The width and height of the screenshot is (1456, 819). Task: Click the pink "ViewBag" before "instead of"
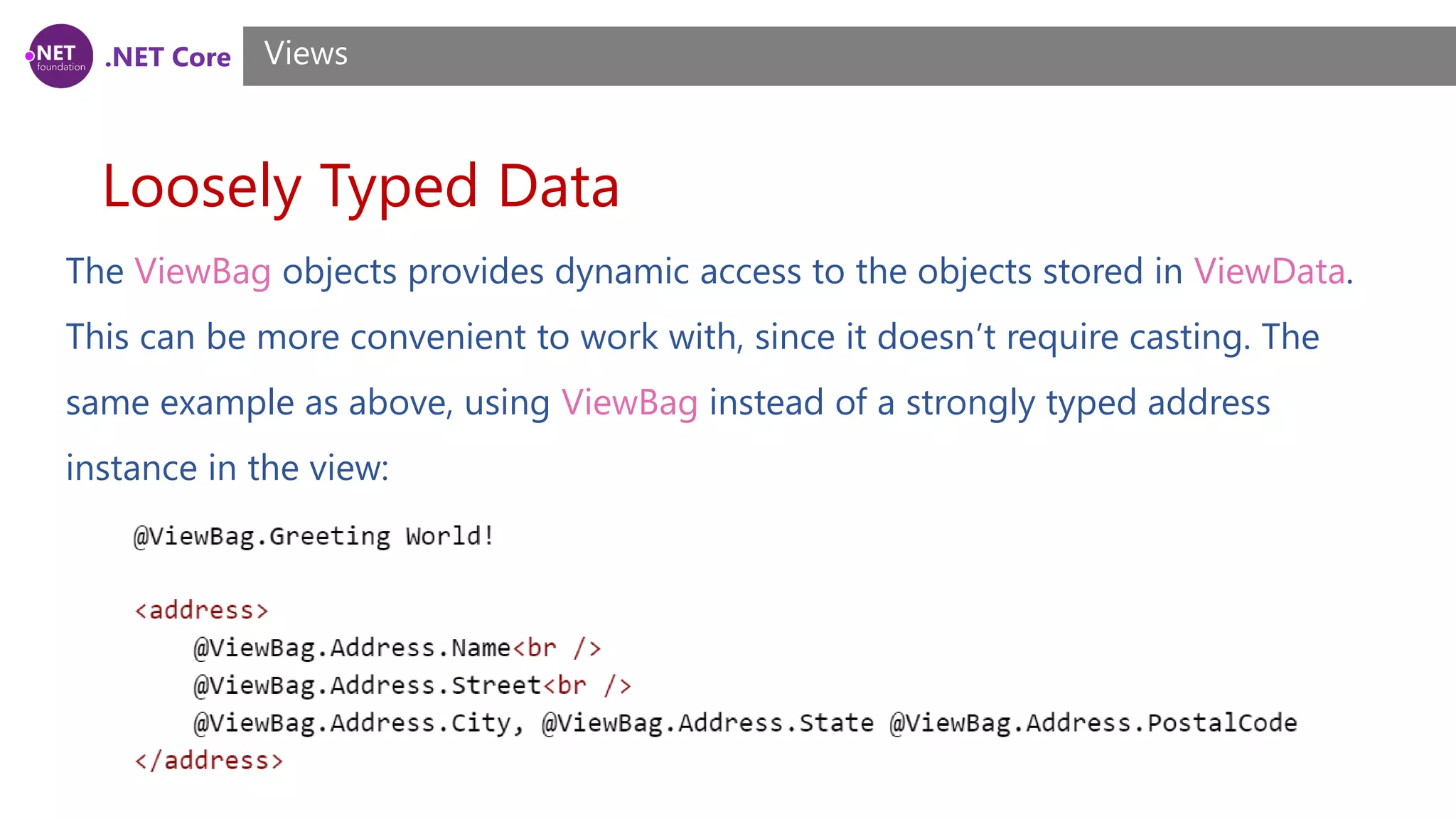click(629, 403)
